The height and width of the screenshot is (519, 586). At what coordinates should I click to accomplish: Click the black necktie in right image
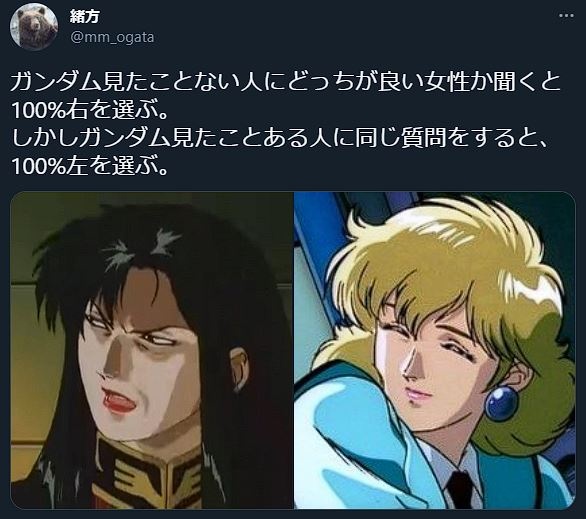coord(460,489)
